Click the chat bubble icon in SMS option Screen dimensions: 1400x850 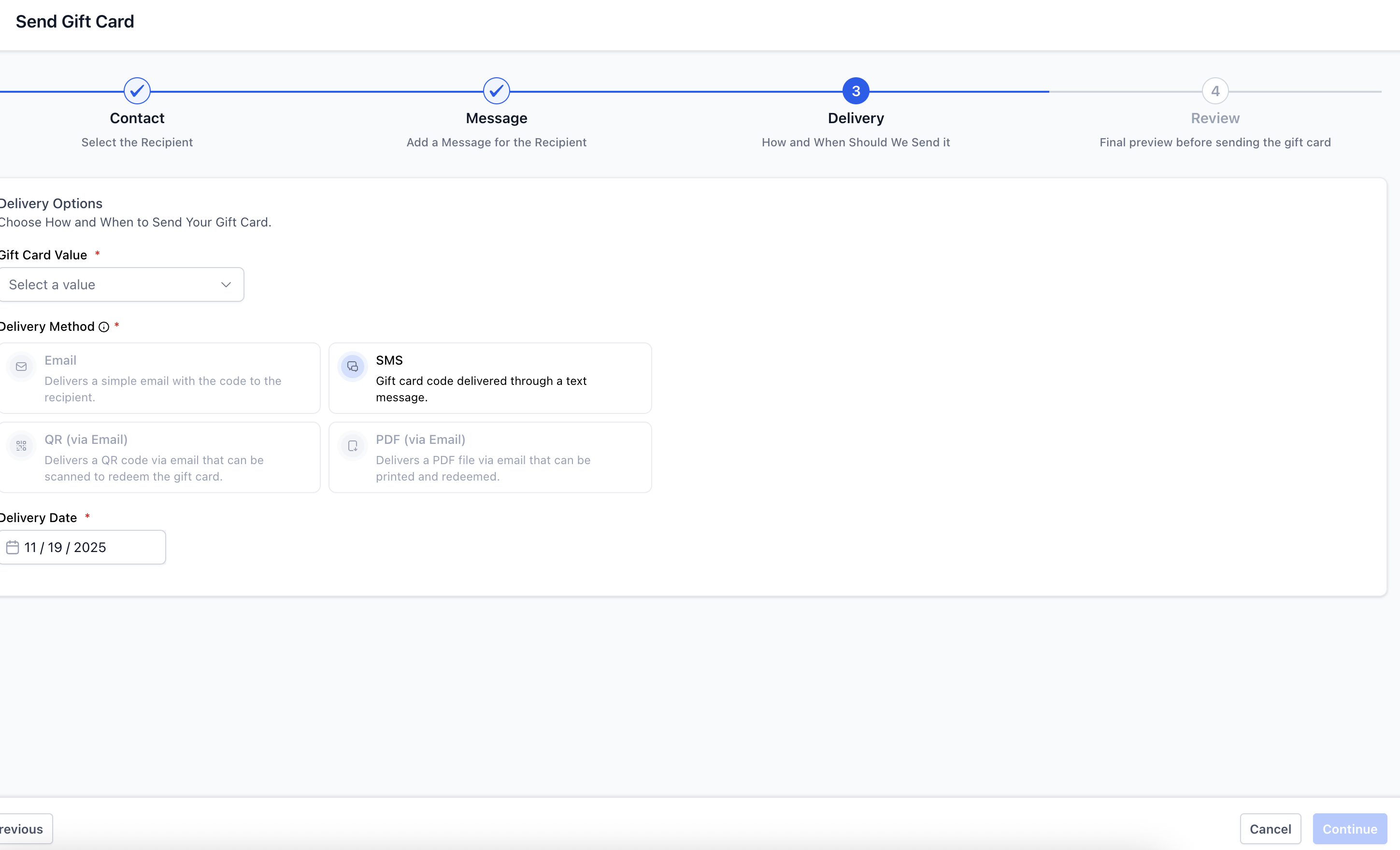[352, 367]
